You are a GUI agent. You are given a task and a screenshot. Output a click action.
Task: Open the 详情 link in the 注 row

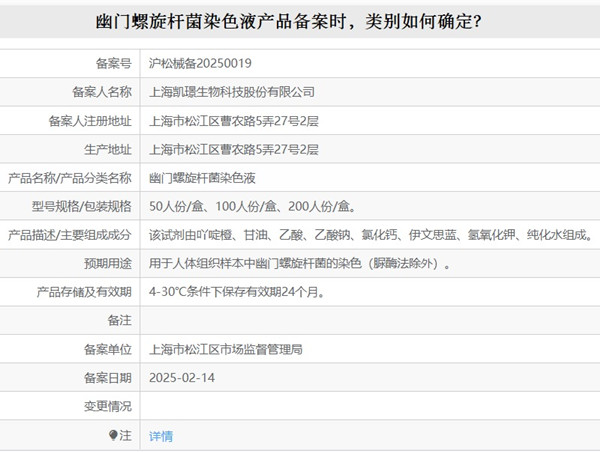tap(161, 436)
